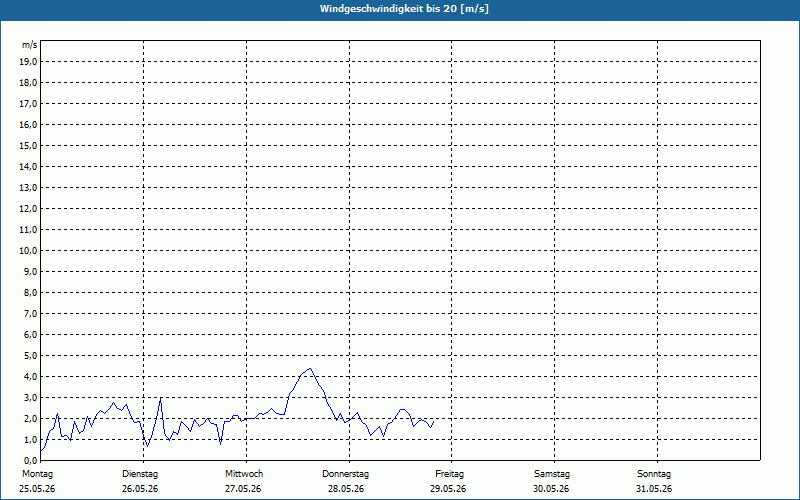800x500 pixels.
Task: Click the date 28.05.26
Action: 346,489
